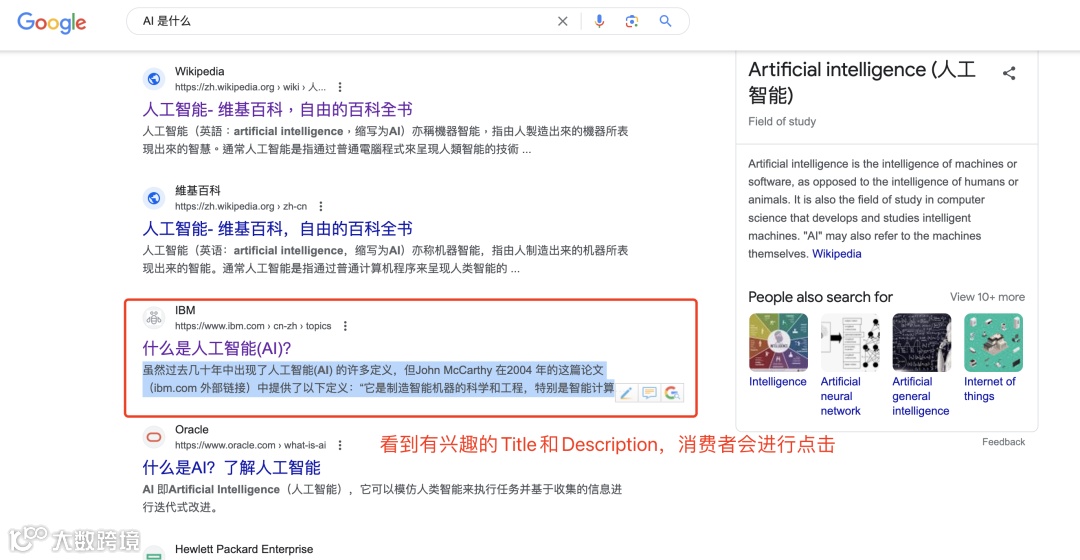Click the 'IBM' site name above the URL
1080x560 pixels.
(x=185, y=310)
